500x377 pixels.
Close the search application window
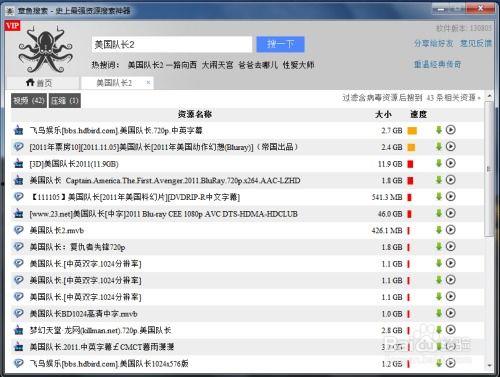(x=481, y=8)
